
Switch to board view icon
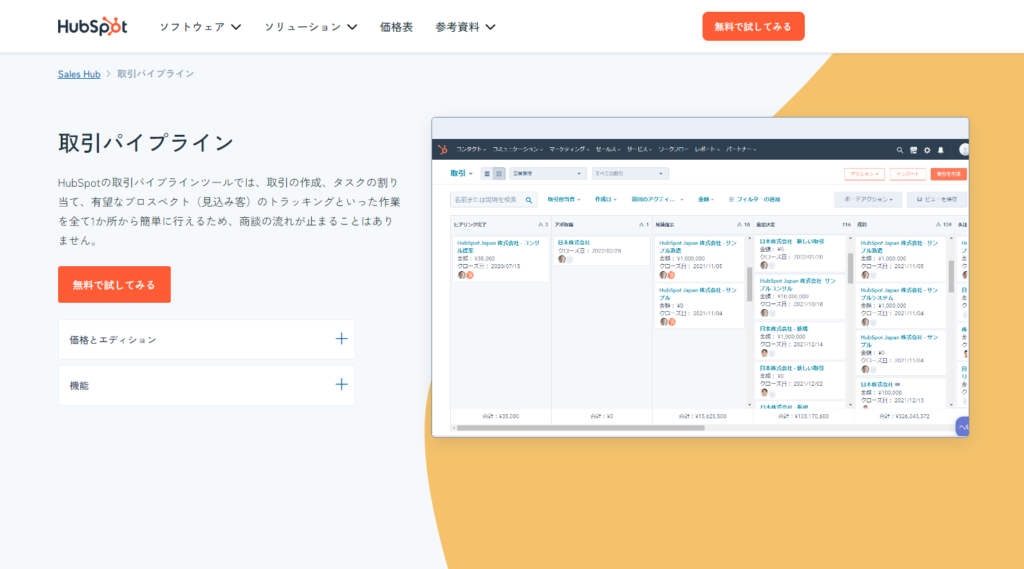499,174
